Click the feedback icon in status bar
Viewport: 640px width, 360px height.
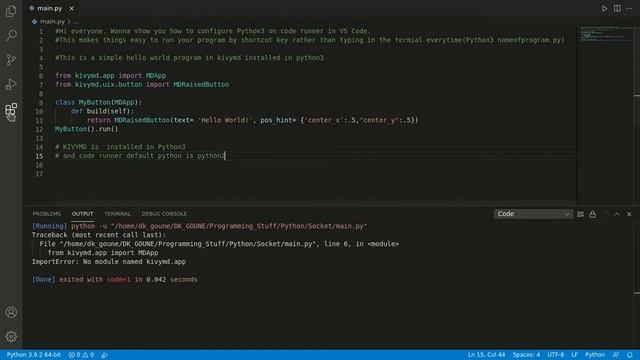point(616,355)
